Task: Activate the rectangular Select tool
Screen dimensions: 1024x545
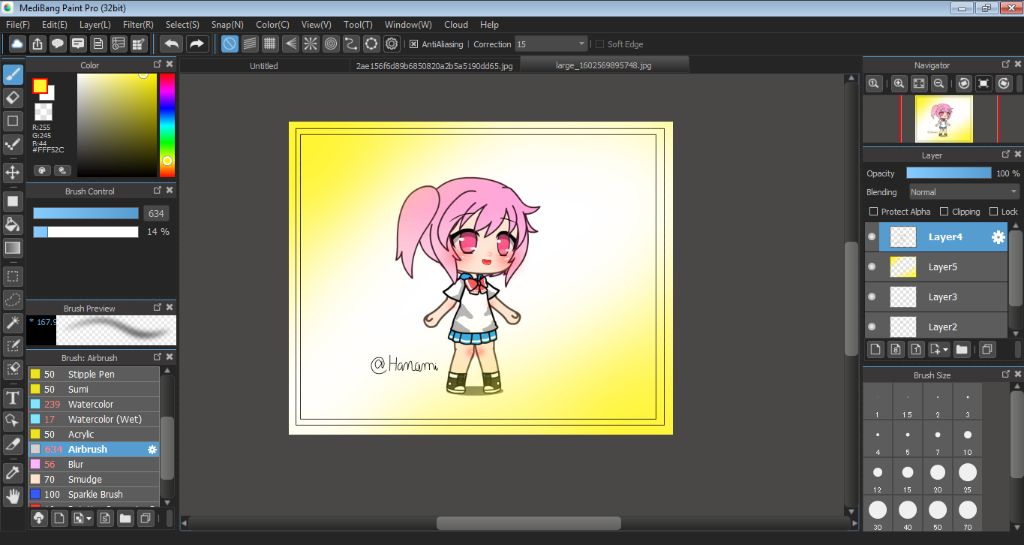Action: tap(12, 277)
